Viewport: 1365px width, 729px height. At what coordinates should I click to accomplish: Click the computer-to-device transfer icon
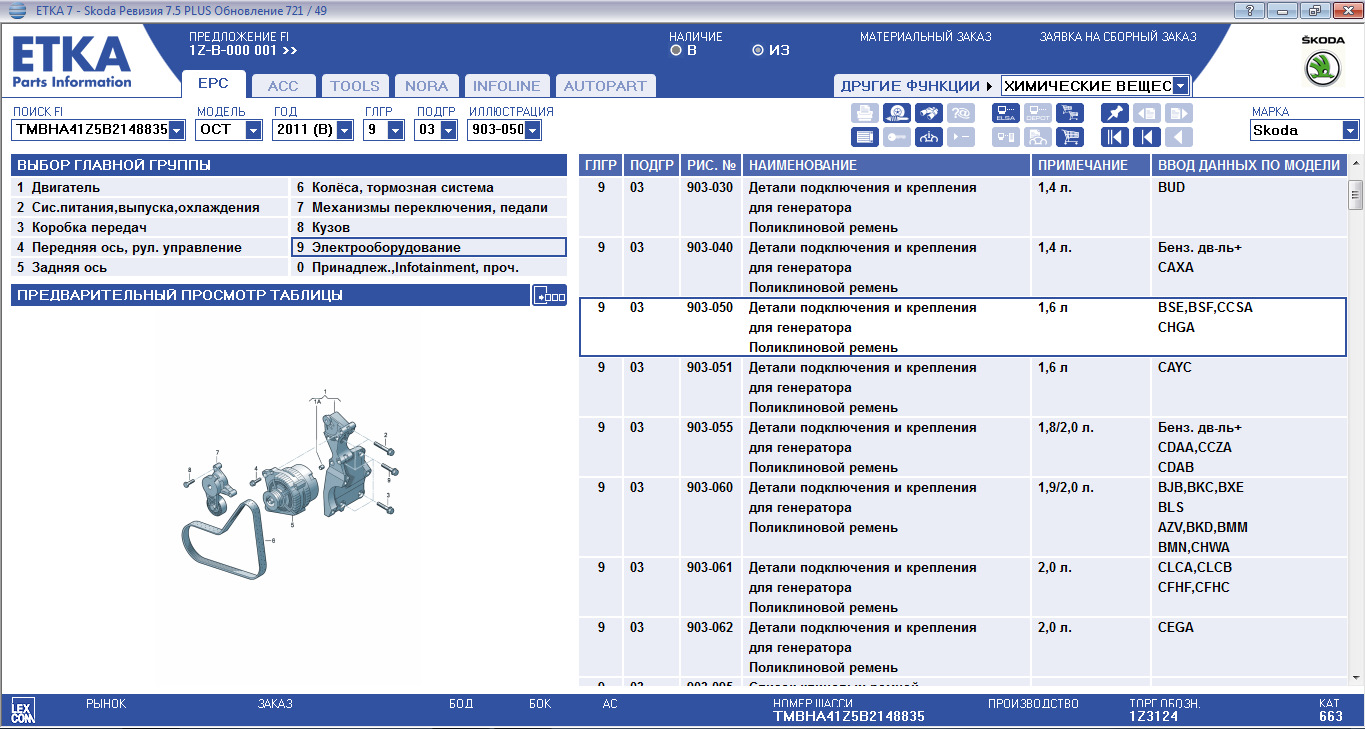coord(1006,137)
